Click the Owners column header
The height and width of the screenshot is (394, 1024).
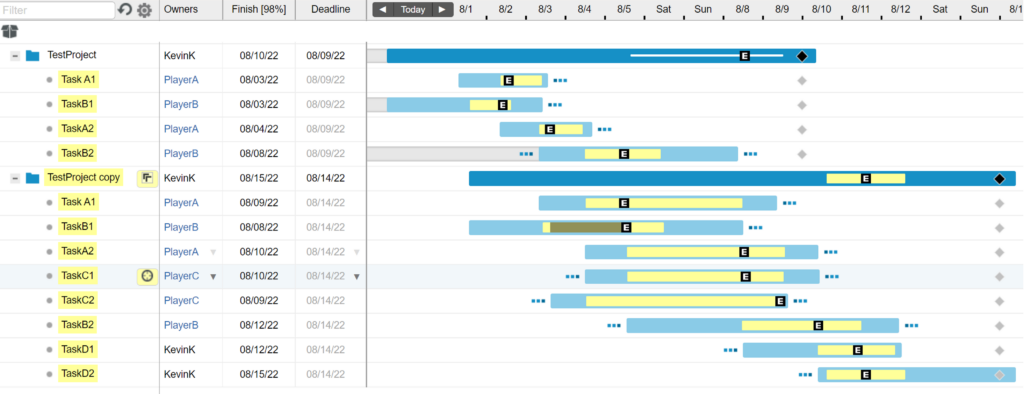pos(181,10)
